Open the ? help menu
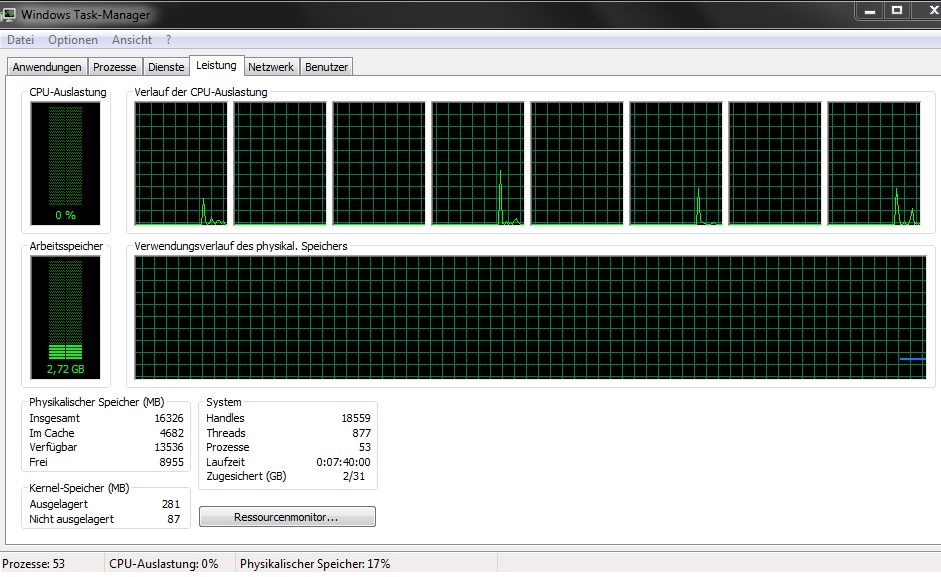941x577 pixels. tap(168, 40)
